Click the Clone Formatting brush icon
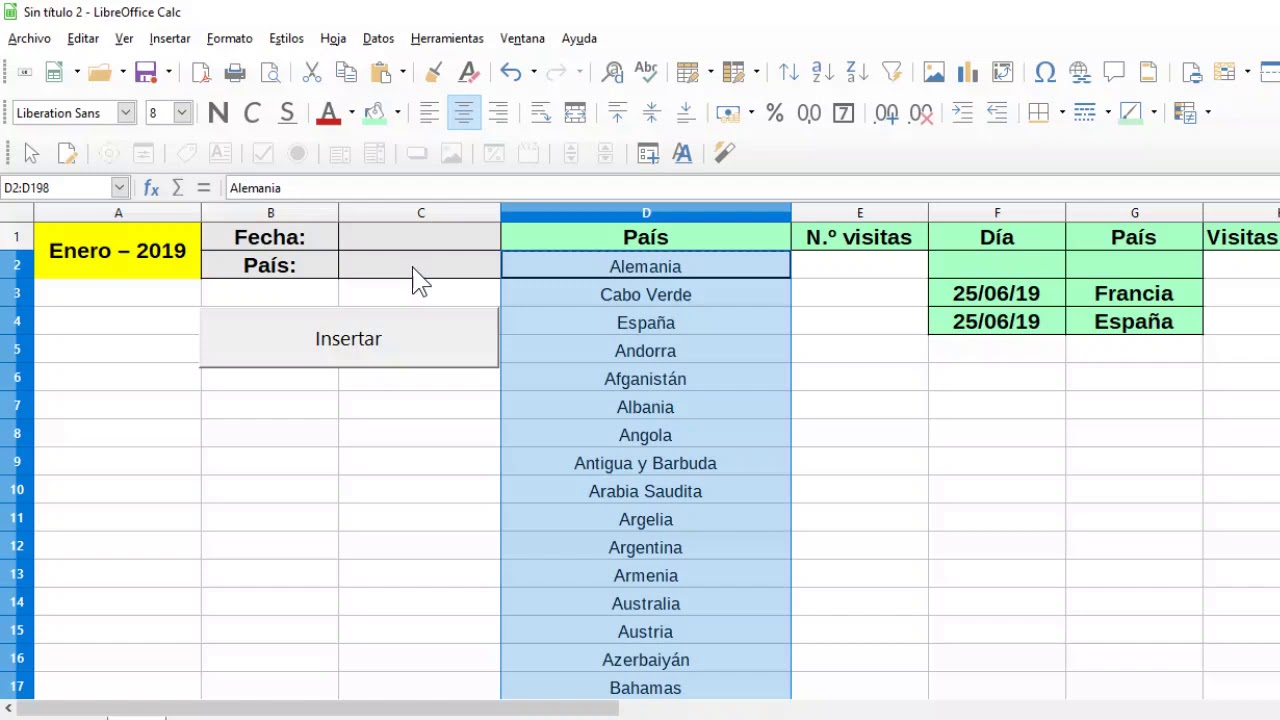 pyautogui.click(x=433, y=72)
